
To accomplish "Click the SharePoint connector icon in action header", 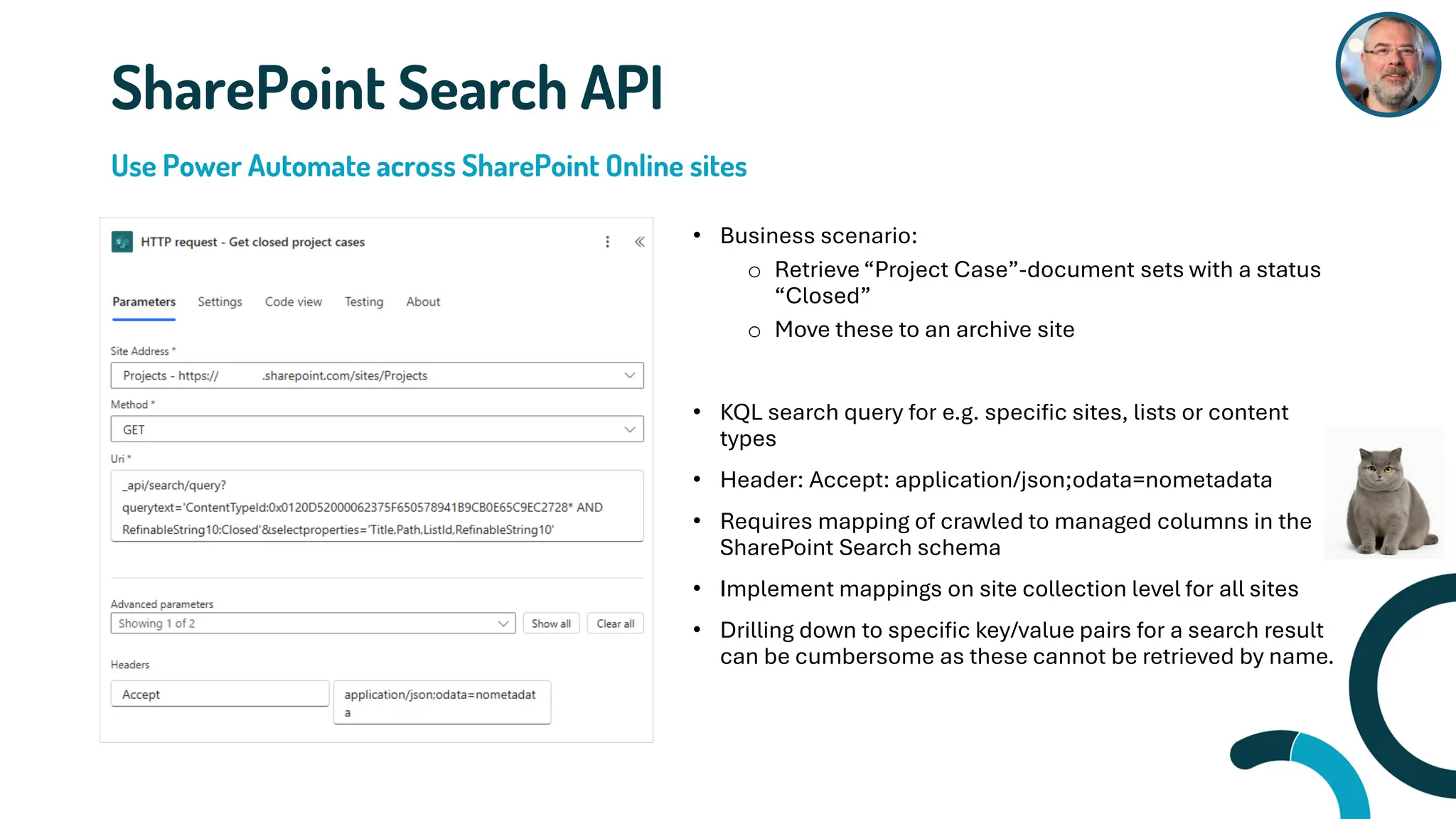I will pos(122,242).
